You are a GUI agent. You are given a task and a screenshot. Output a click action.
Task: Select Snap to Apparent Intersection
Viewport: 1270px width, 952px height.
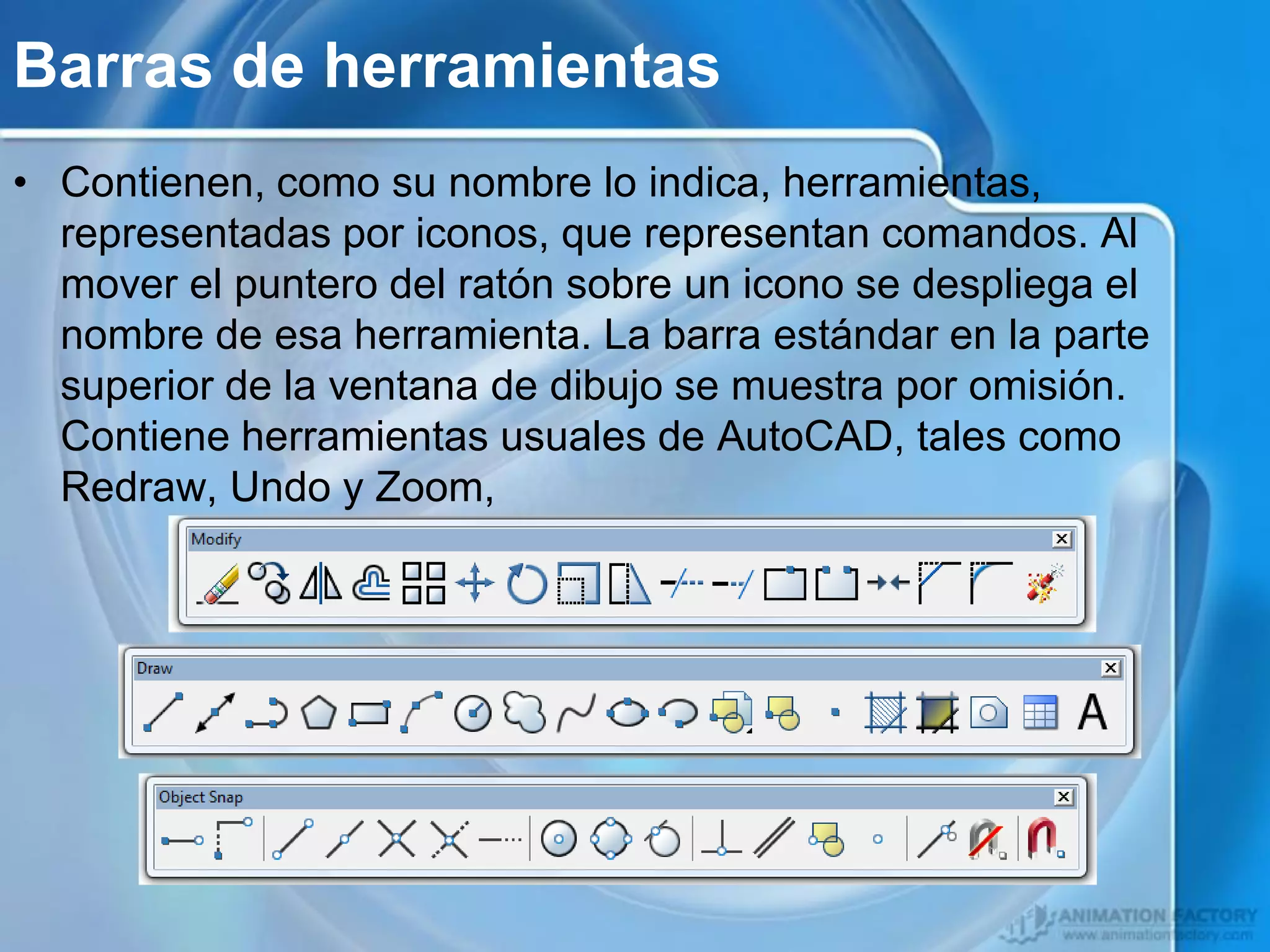450,839
